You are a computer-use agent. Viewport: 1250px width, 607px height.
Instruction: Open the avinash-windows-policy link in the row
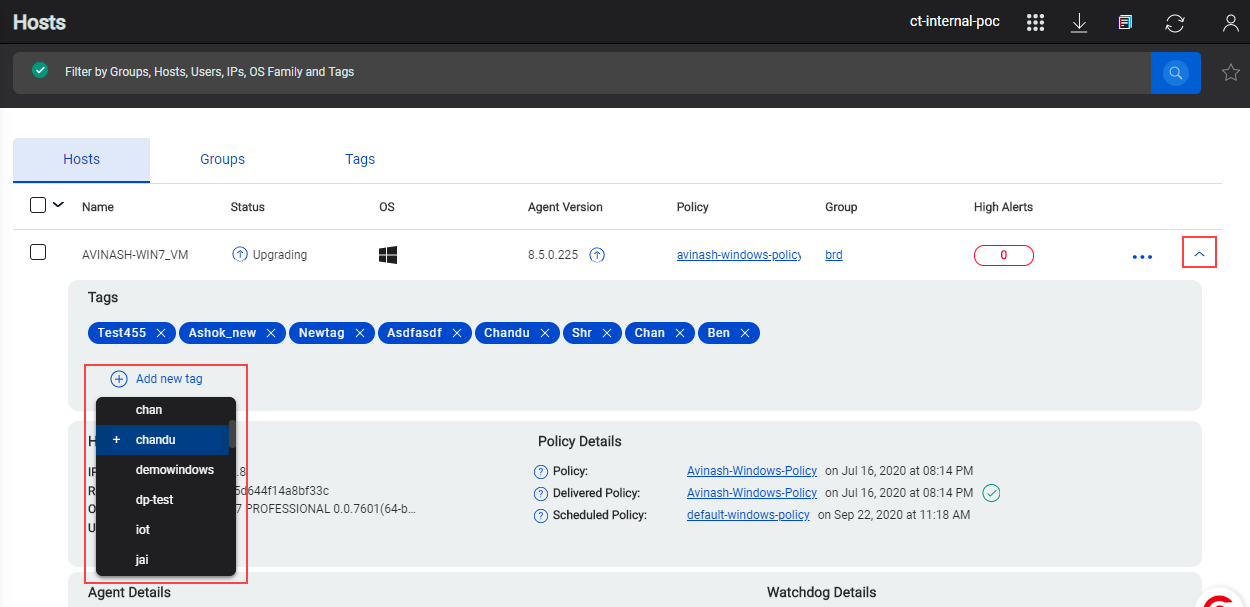tap(739, 255)
